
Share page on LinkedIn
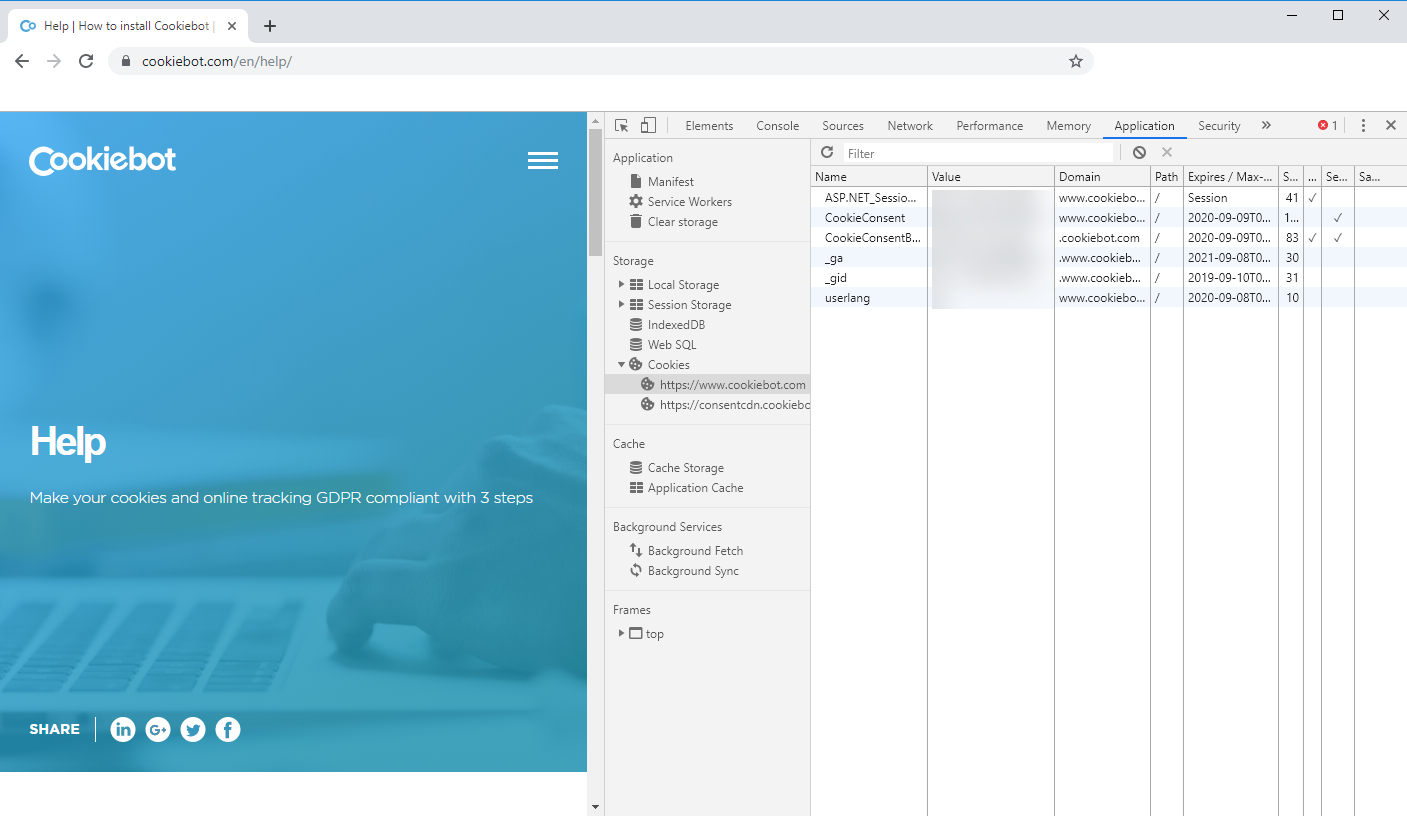(123, 730)
